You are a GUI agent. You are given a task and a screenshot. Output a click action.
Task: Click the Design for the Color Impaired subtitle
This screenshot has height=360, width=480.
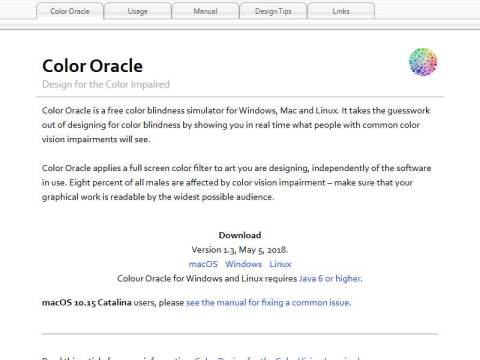(x=106, y=84)
